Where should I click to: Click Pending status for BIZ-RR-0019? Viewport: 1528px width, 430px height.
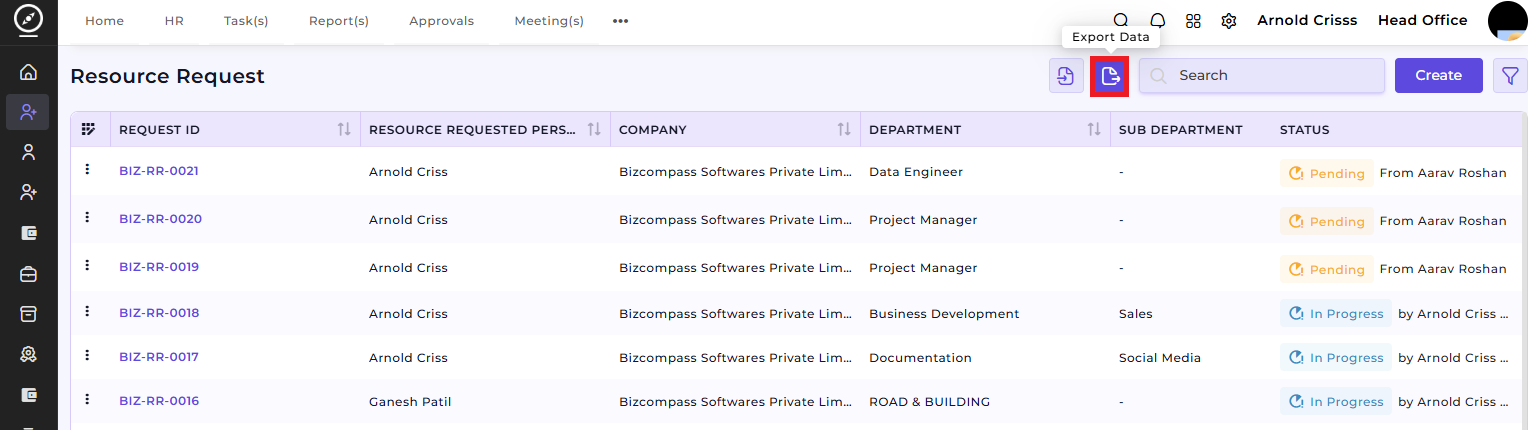pyautogui.click(x=1326, y=269)
